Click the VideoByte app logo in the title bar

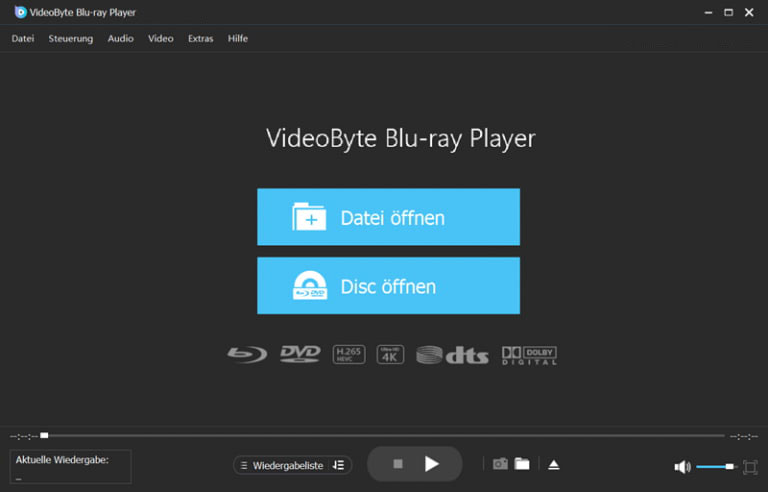pos(21,12)
